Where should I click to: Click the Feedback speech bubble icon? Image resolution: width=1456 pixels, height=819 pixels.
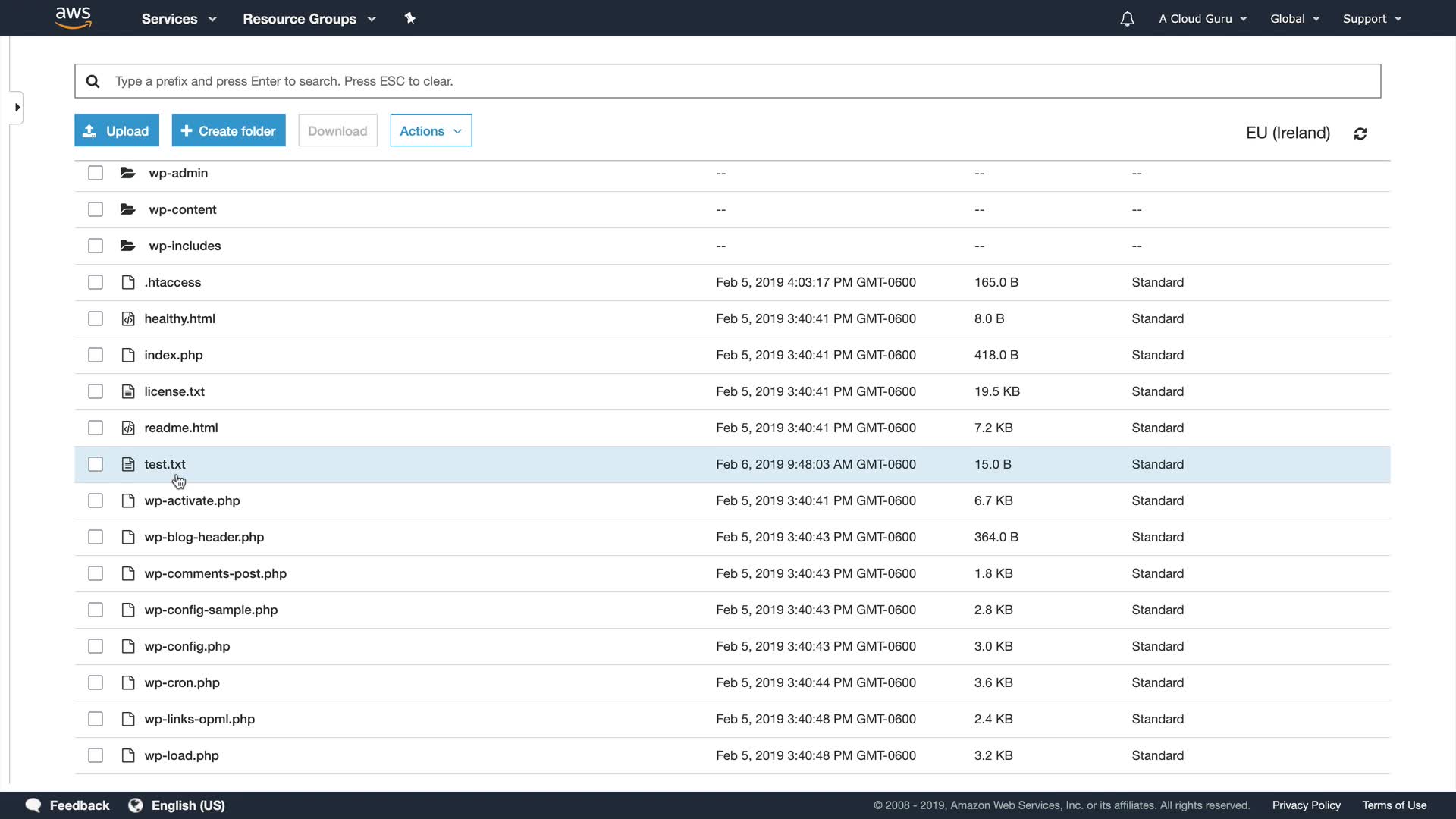click(x=33, y=805)
